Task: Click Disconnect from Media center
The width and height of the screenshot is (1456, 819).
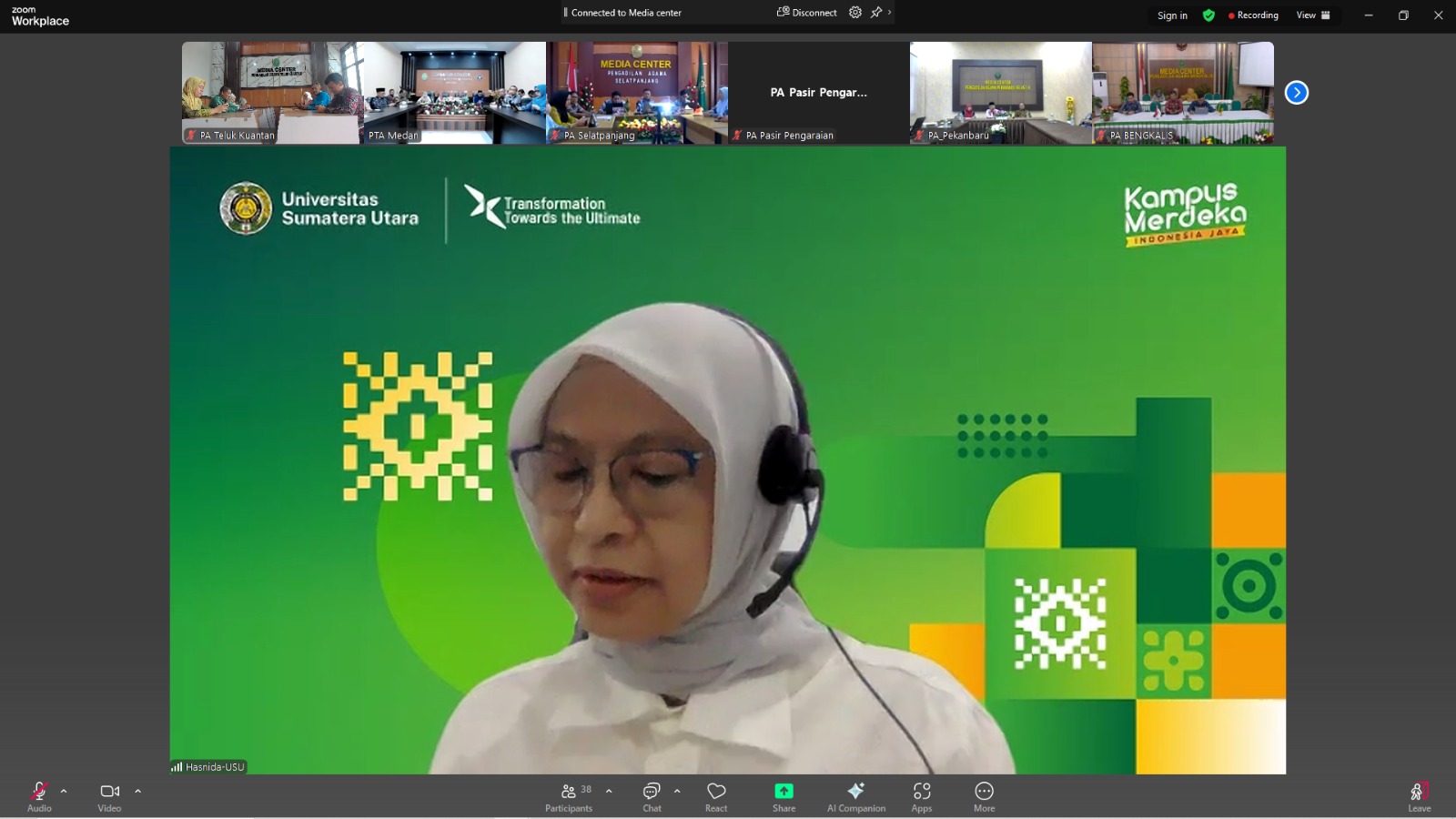Action: 806,13
